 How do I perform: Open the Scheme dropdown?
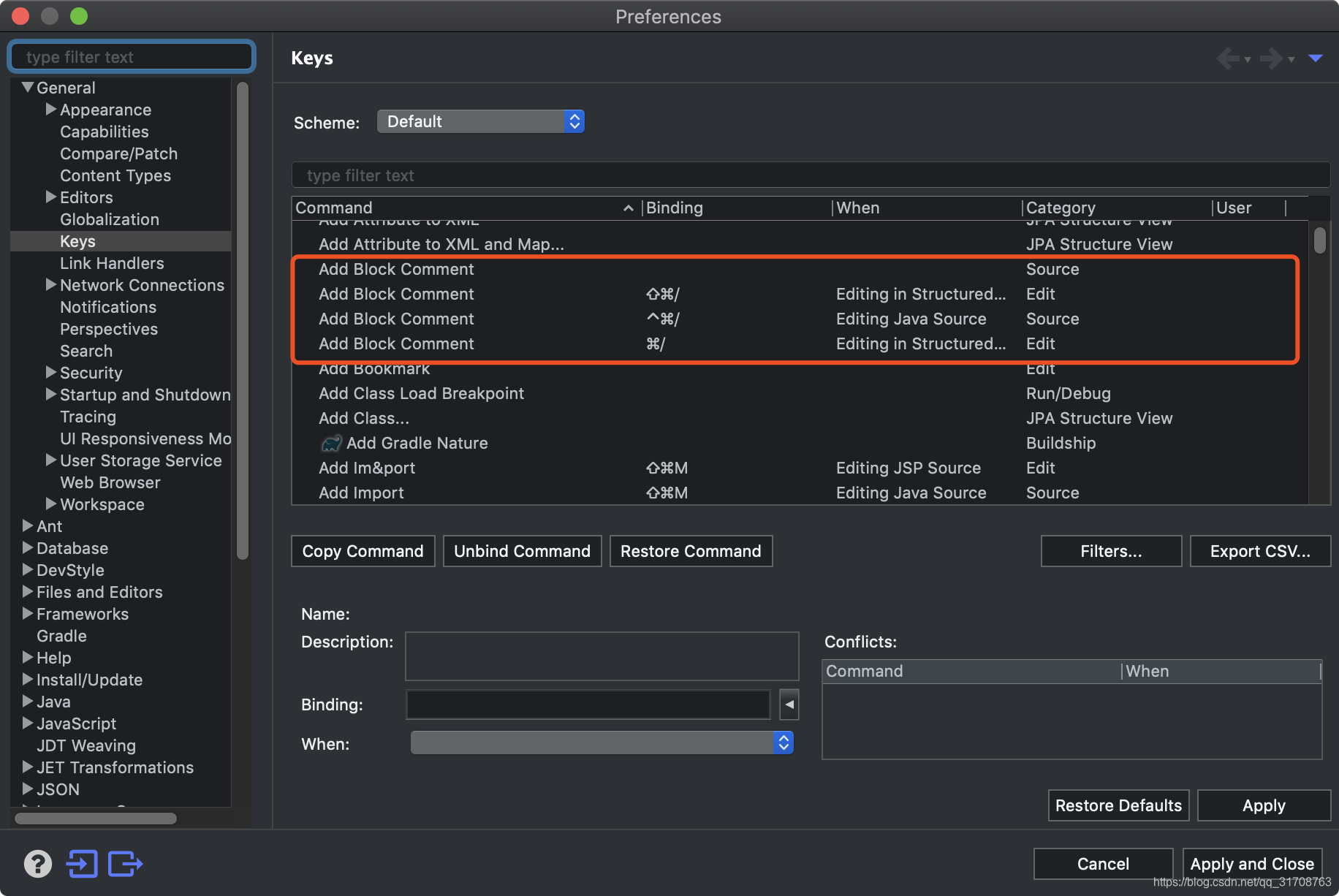[481, 121]
